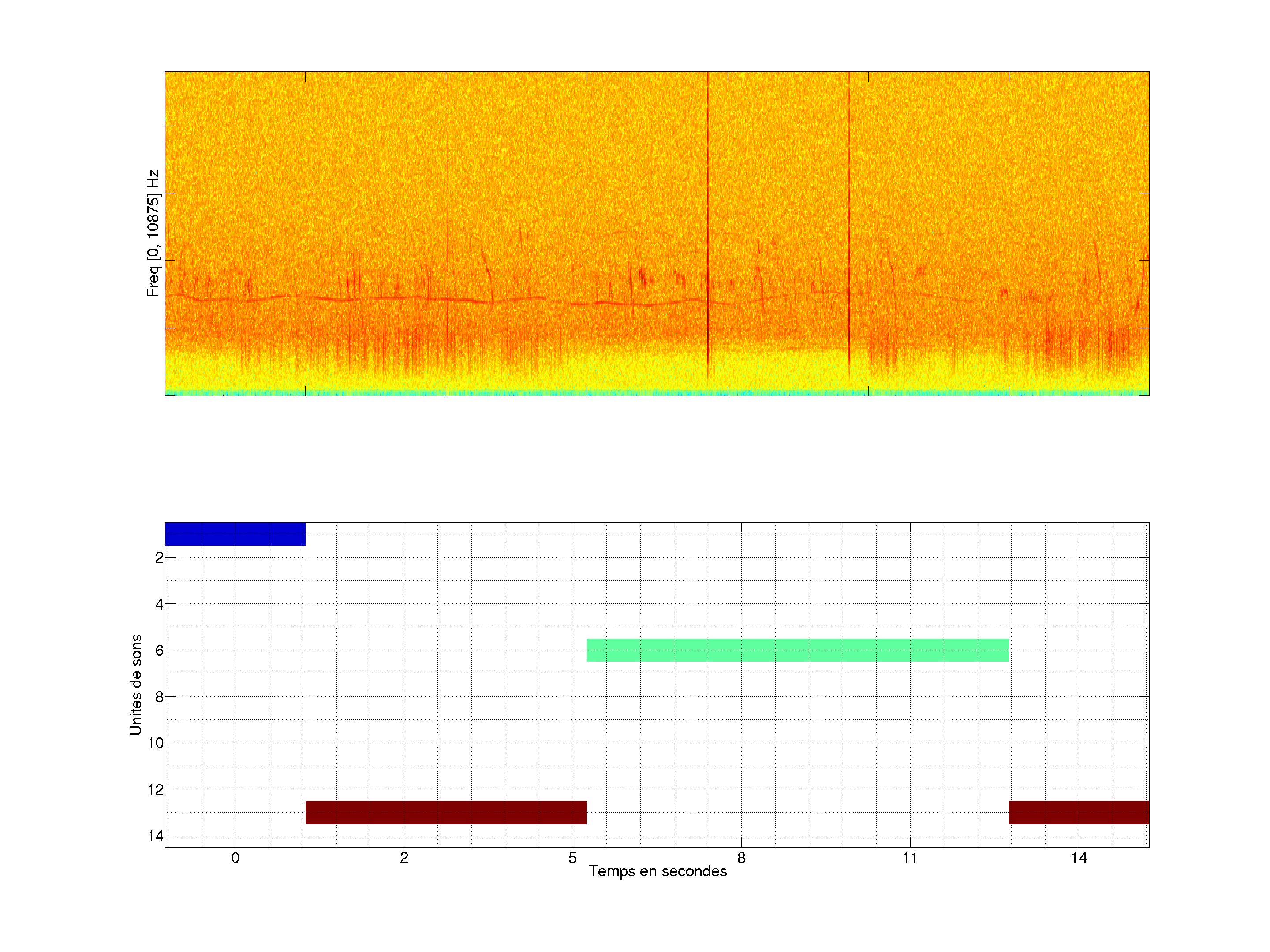Click x-axis tick label 2
The image size is (1270, 952).
coord(404,858)
